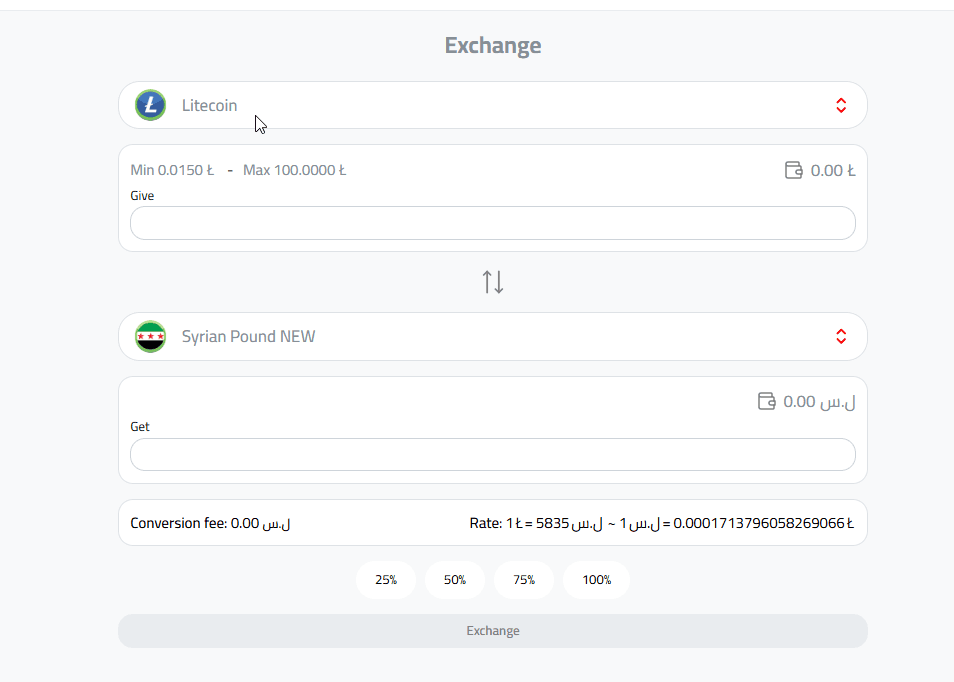
Task: Click the Get label
Action: tap(139, 426)
